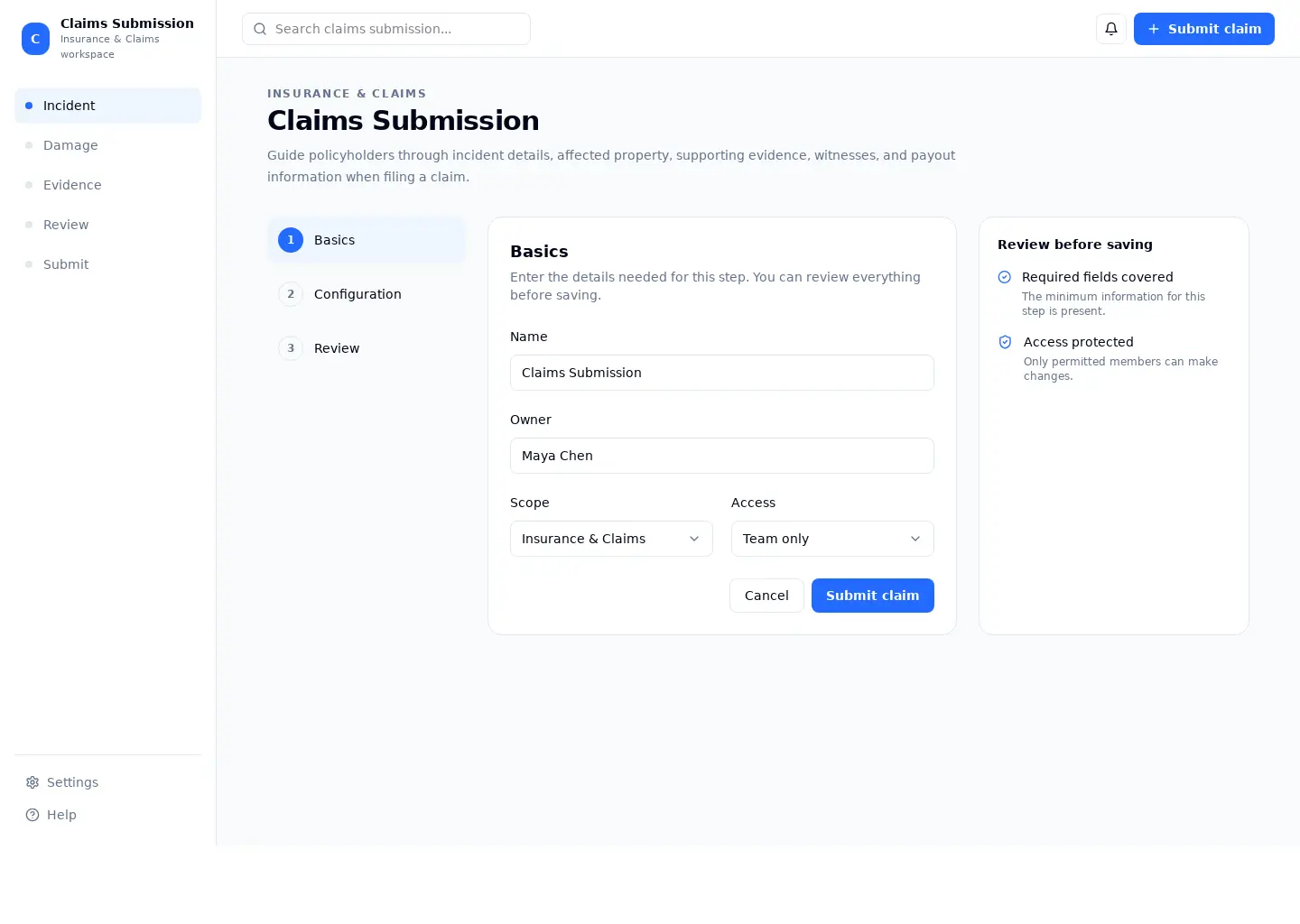1300x924 pixels.
Task: Click the notification bell icon
Action: [1111, 29]
